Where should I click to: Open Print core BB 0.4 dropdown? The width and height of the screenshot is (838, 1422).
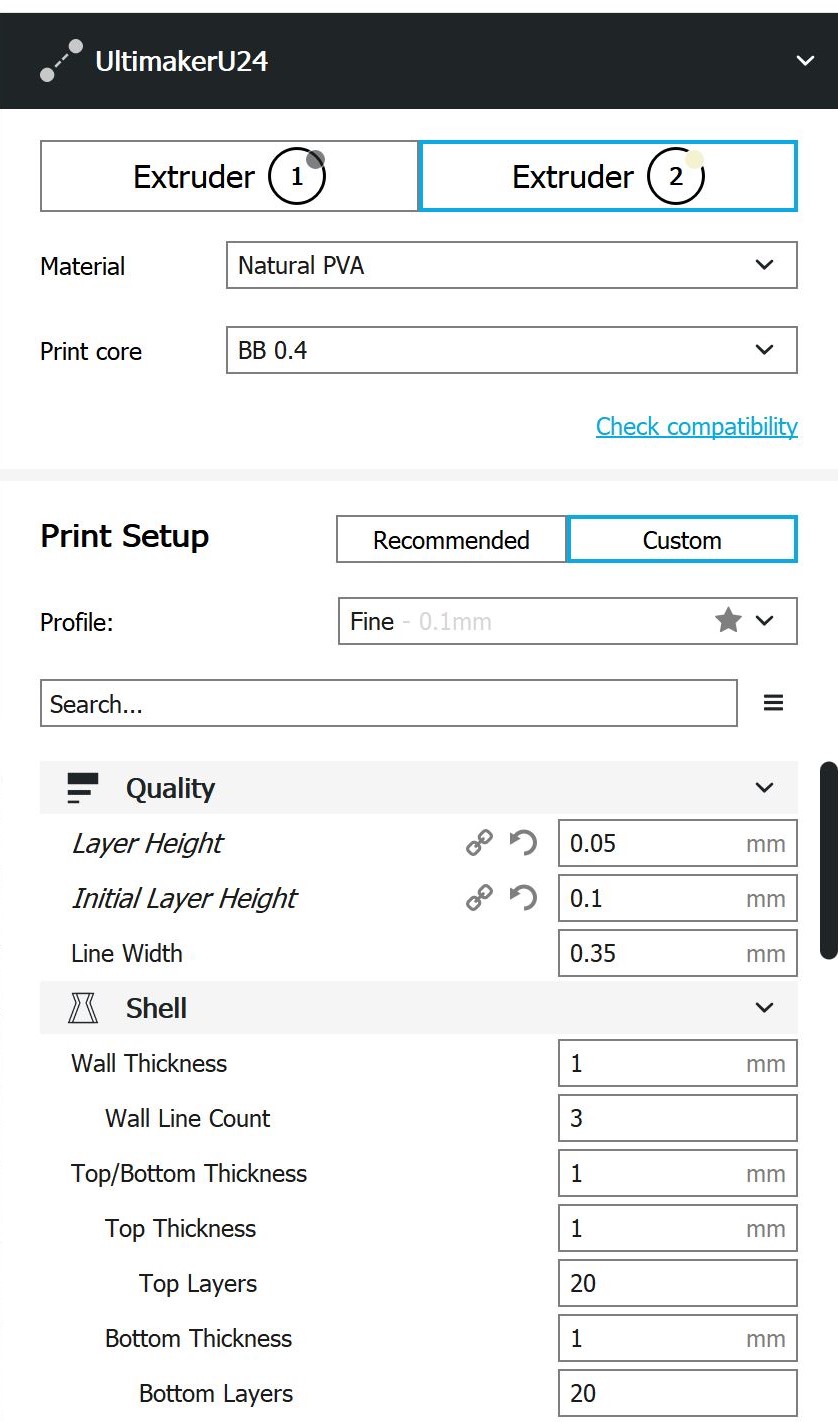click(511, 350)
